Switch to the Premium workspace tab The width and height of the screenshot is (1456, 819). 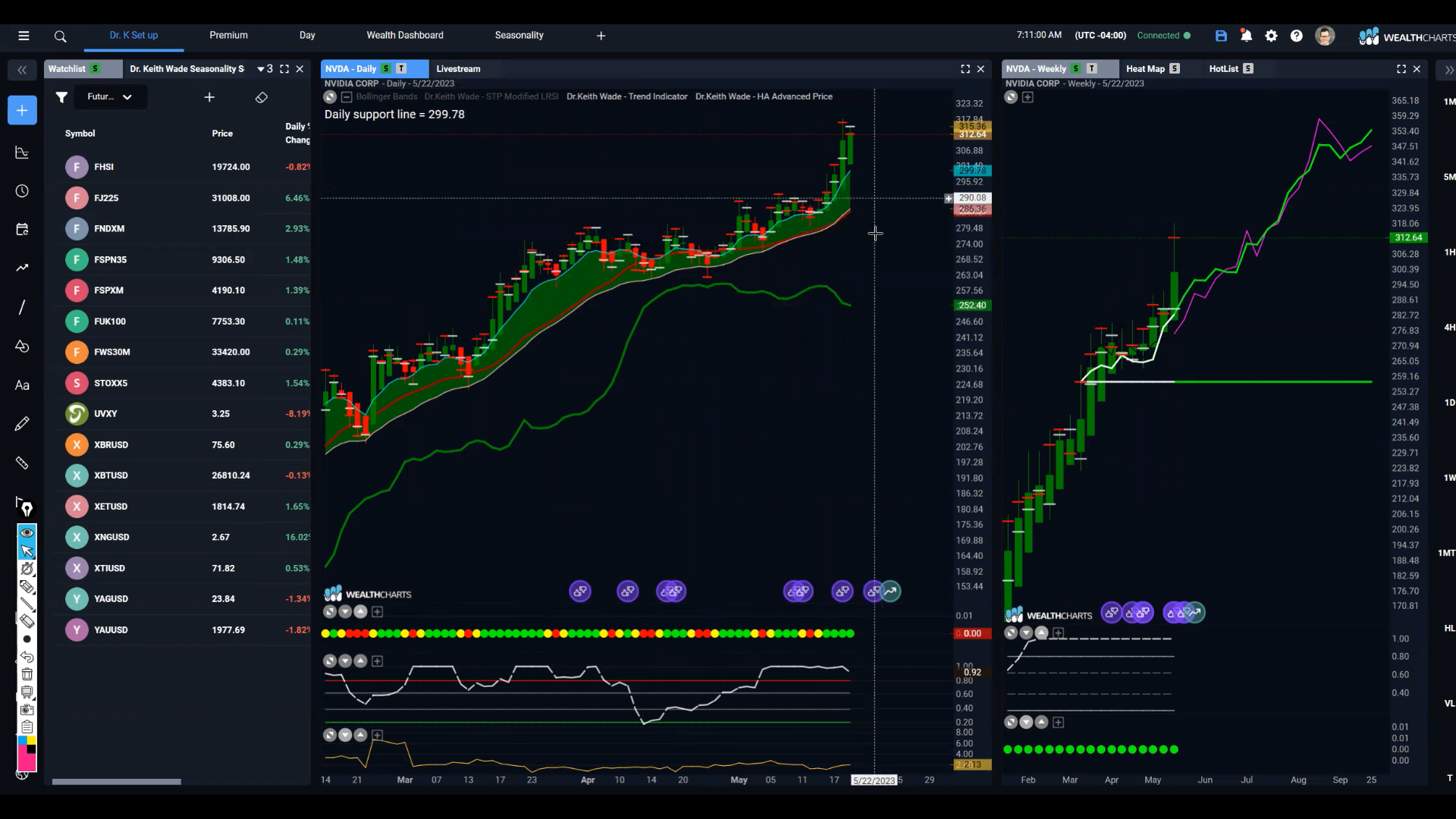(228, 36)
